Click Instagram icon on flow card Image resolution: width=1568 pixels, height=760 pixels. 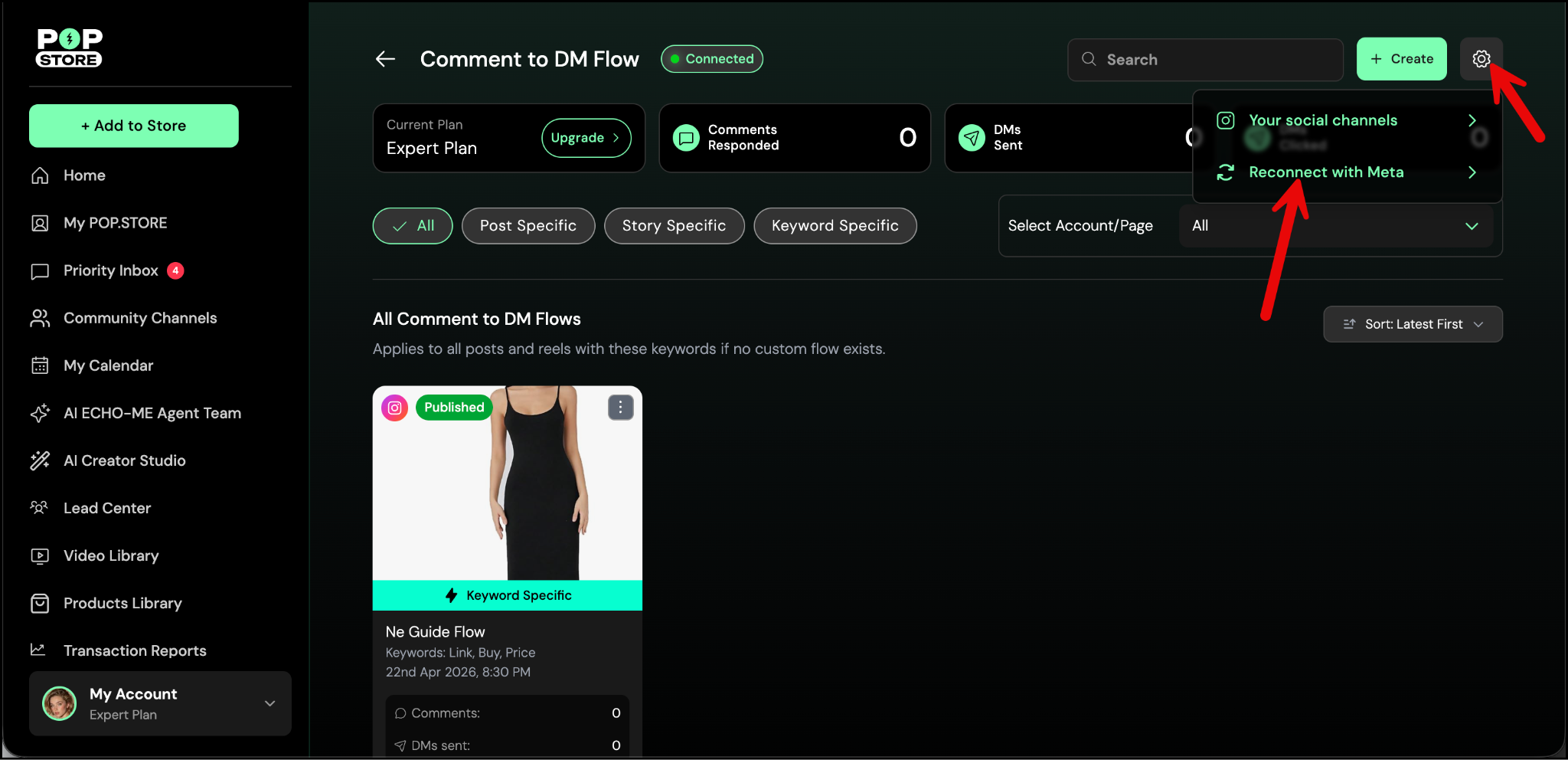pos(394,408)
